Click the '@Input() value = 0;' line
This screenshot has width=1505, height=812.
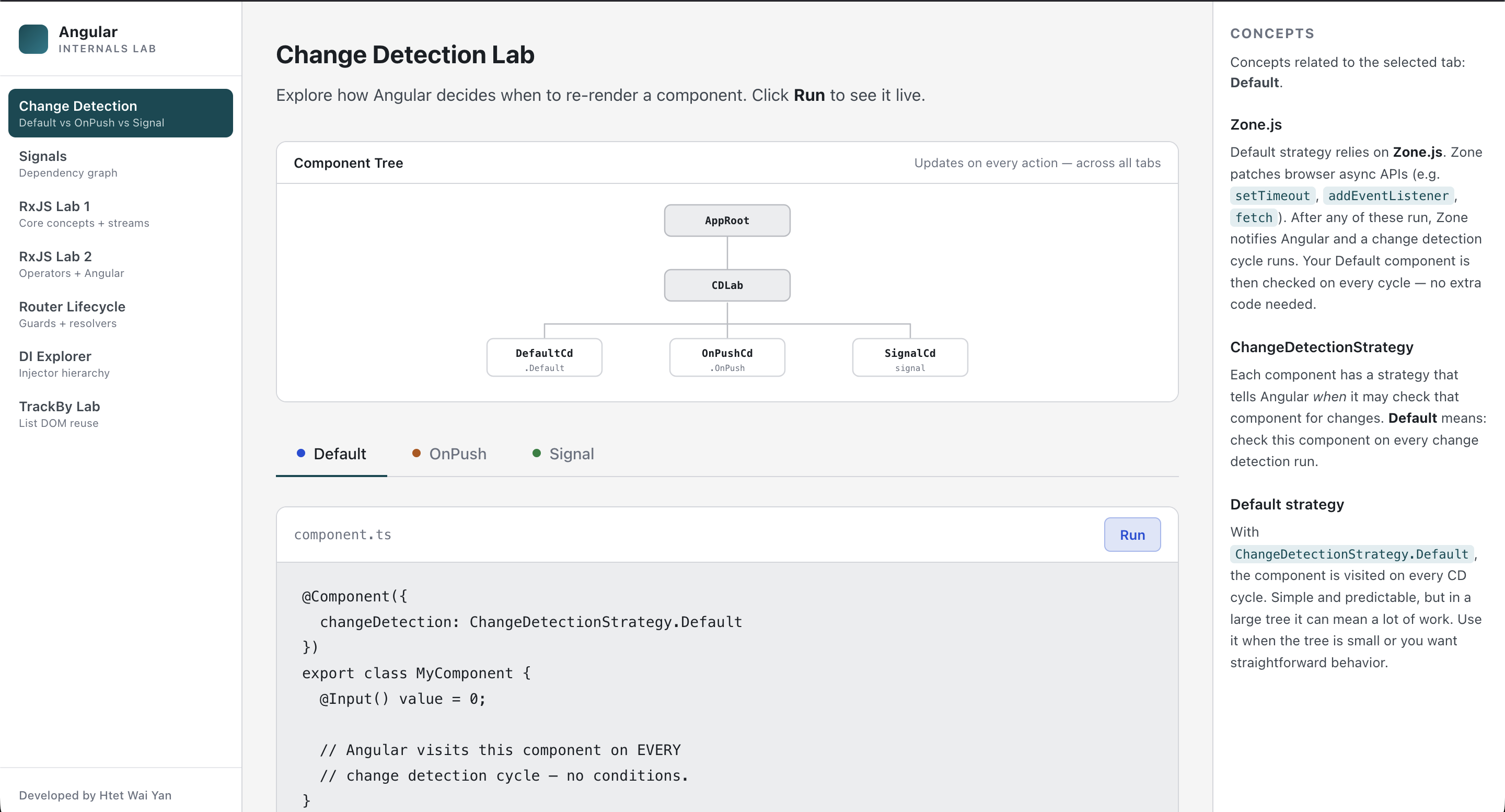pos(402,699)
